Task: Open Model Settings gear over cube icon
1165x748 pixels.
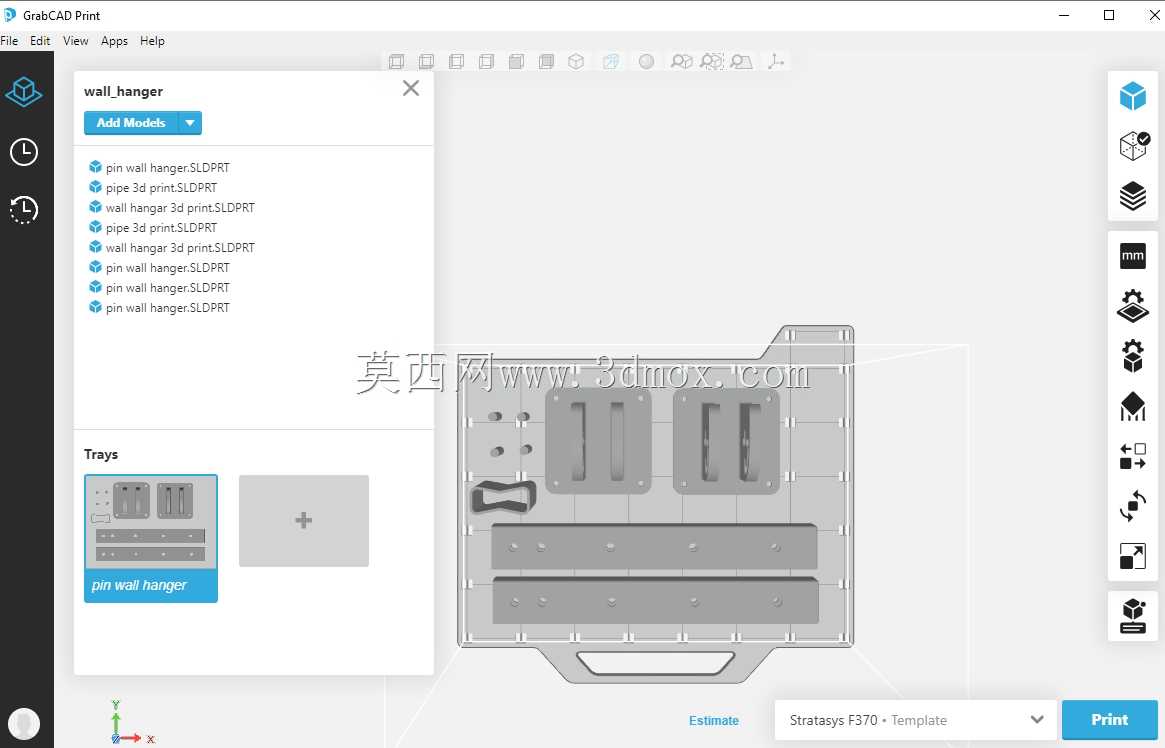Action: click(1132, 357)
